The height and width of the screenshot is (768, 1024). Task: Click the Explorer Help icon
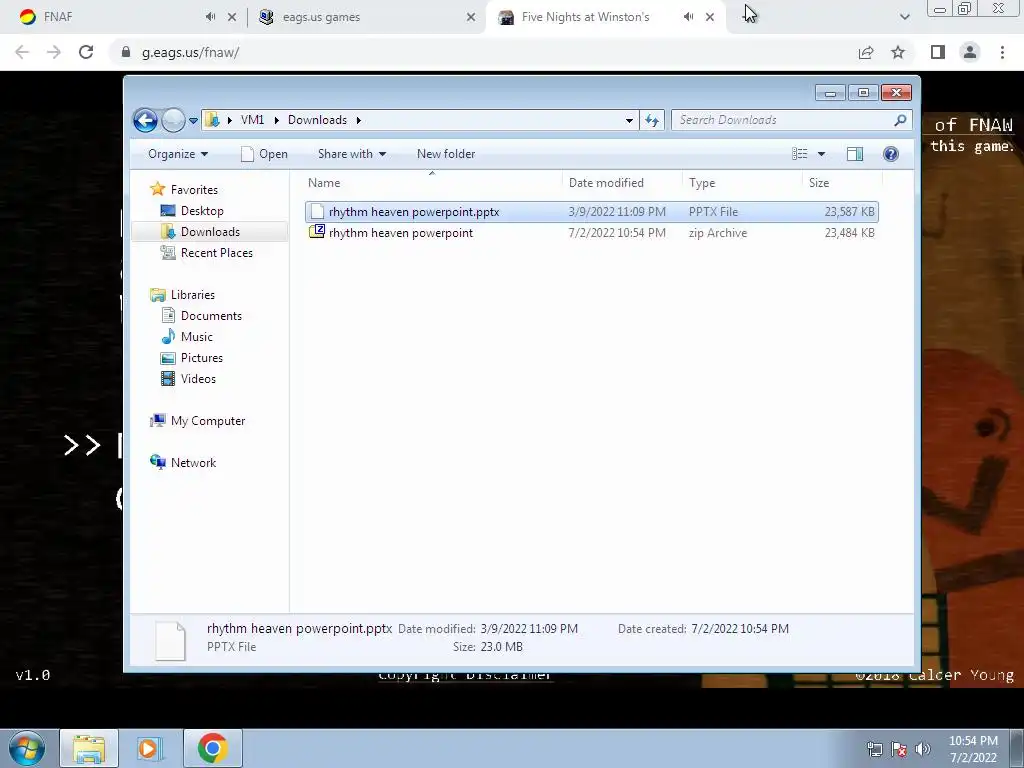[x=891, y=154]
